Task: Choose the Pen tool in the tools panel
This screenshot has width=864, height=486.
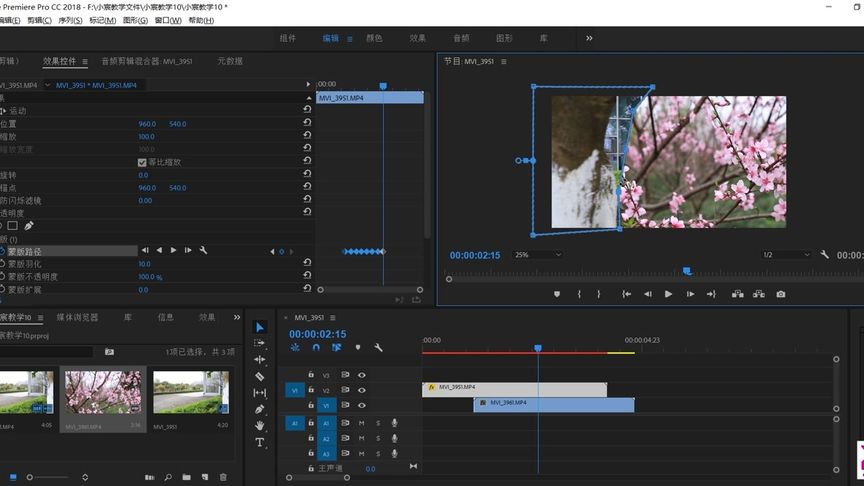Action: (260, 409)
